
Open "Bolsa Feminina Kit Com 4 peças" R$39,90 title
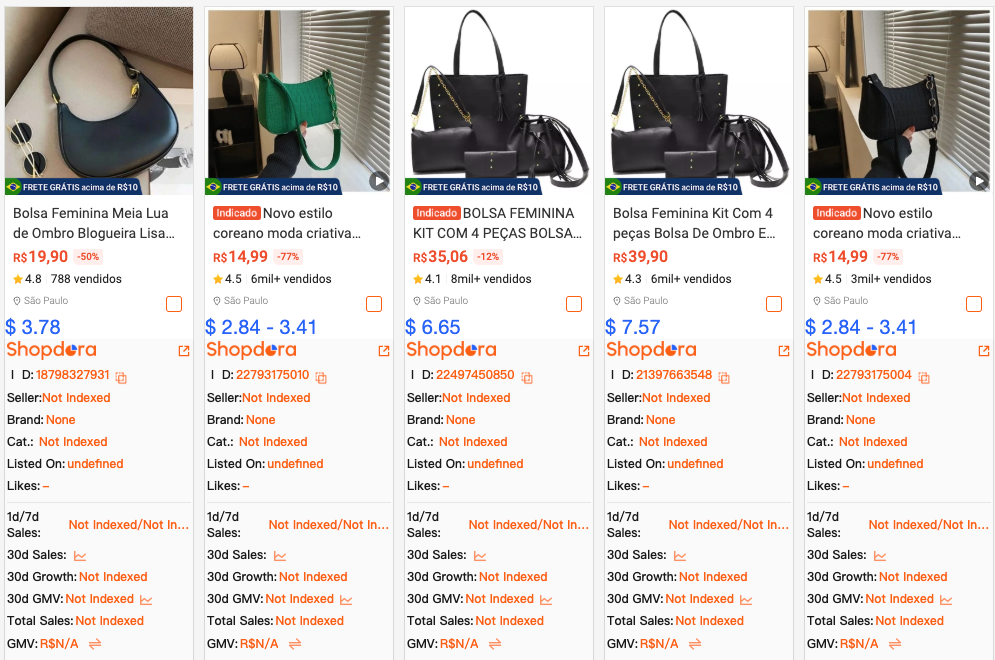click(694, 223)
